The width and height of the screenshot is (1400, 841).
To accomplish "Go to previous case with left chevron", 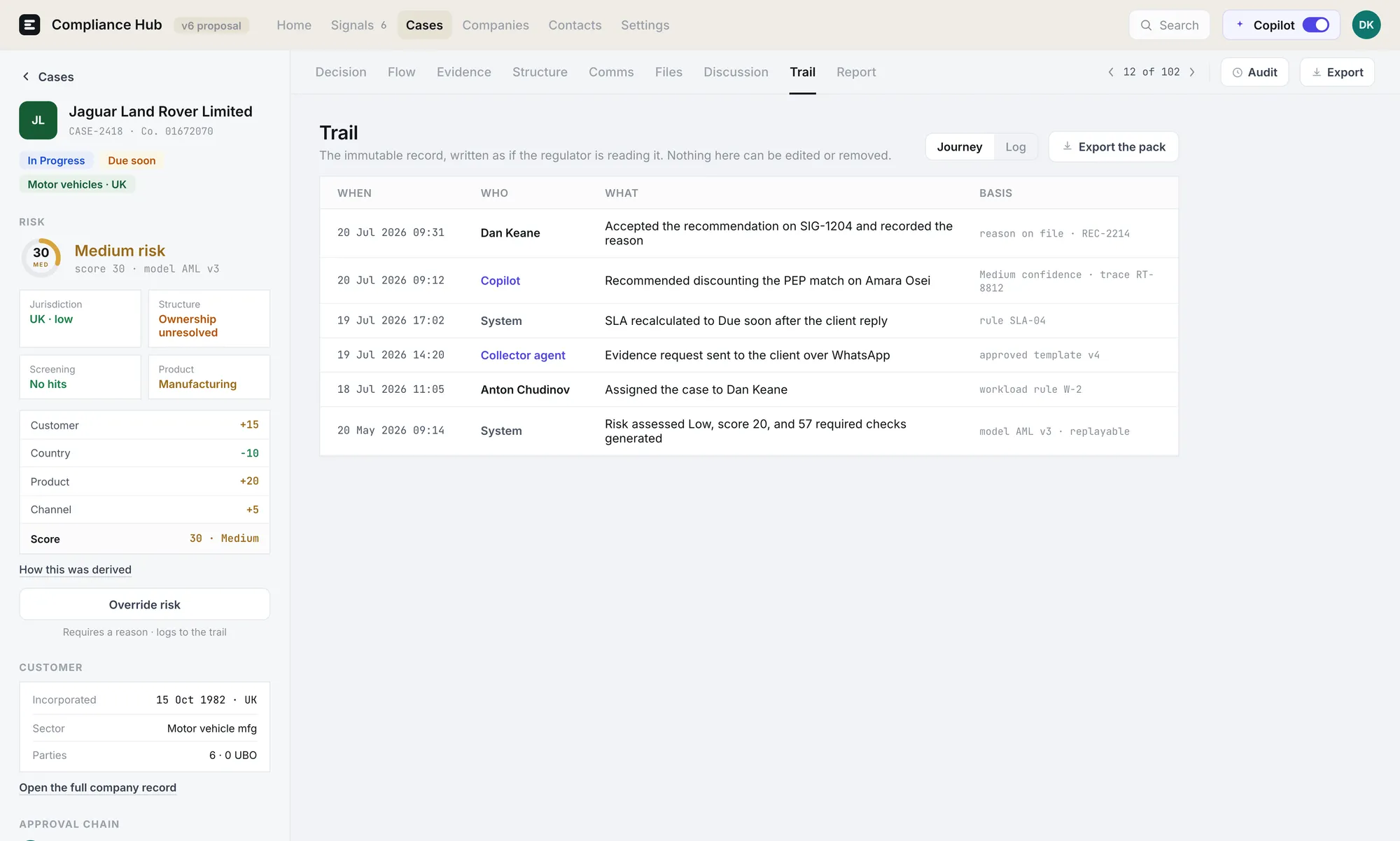I will pyautogui.click(x=1111, y=72).
